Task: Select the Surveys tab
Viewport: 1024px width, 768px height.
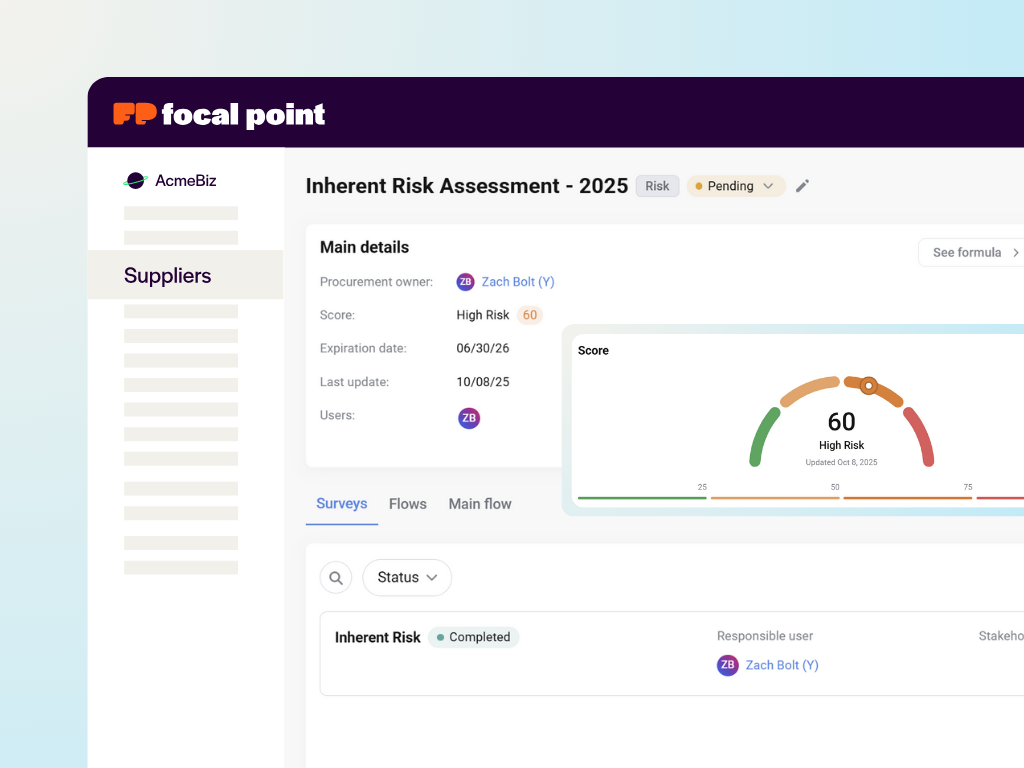Action: pyautogui.click(x=341, y=504)
